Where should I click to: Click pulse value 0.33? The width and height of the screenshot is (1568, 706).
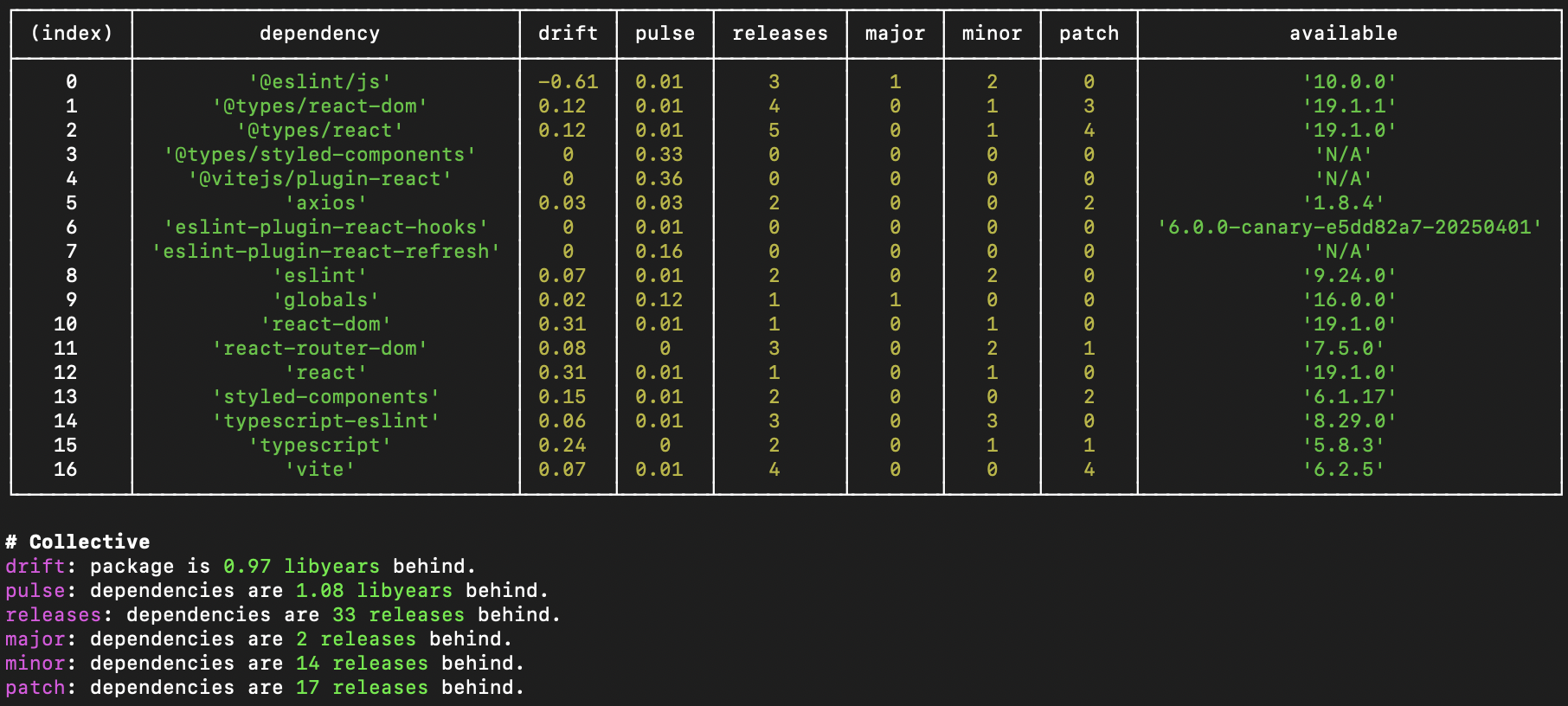[x=659, y=155]
